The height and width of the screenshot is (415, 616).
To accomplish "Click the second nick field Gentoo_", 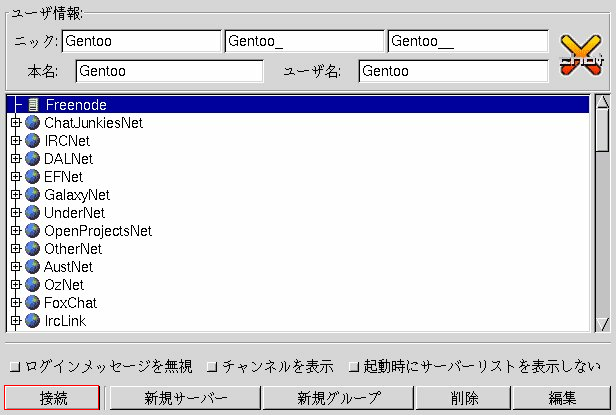I will tap(304, 41).
